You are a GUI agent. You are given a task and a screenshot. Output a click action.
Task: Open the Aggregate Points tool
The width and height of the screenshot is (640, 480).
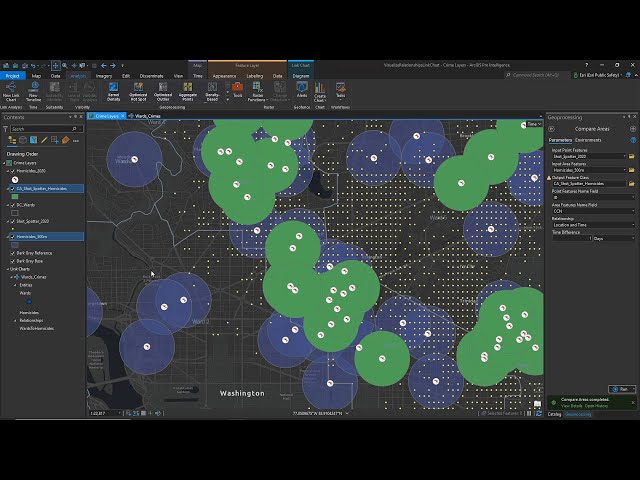188,91
